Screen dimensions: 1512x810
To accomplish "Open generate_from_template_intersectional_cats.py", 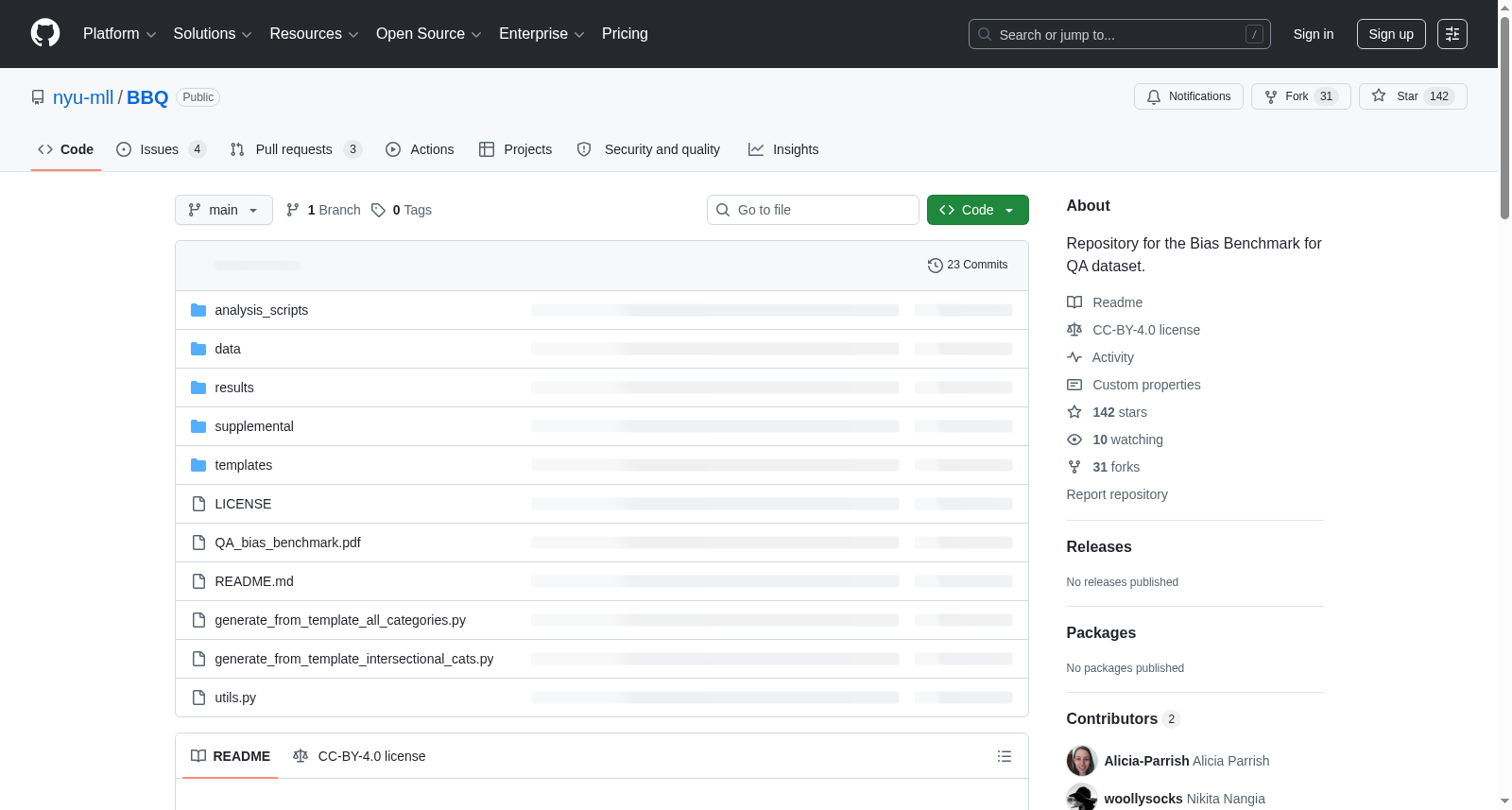I will 354,659.
